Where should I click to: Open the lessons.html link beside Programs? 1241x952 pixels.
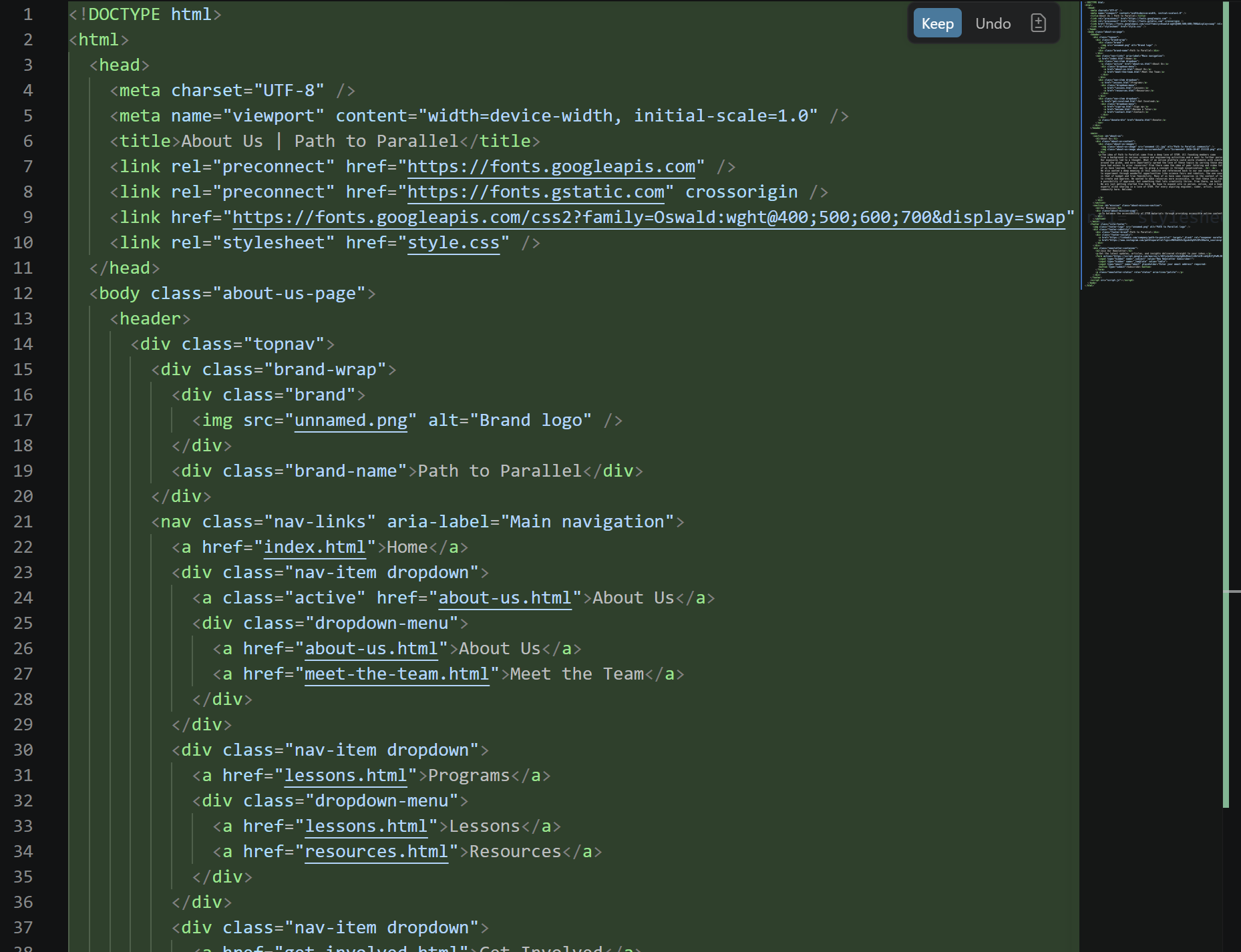click(x=345, y=775)
